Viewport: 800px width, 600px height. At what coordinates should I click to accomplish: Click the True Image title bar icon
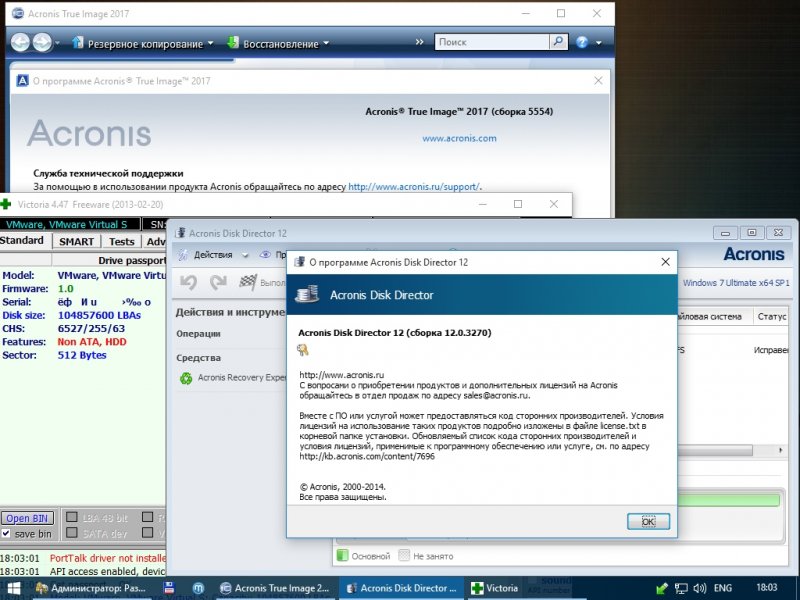tap(17, 14)
